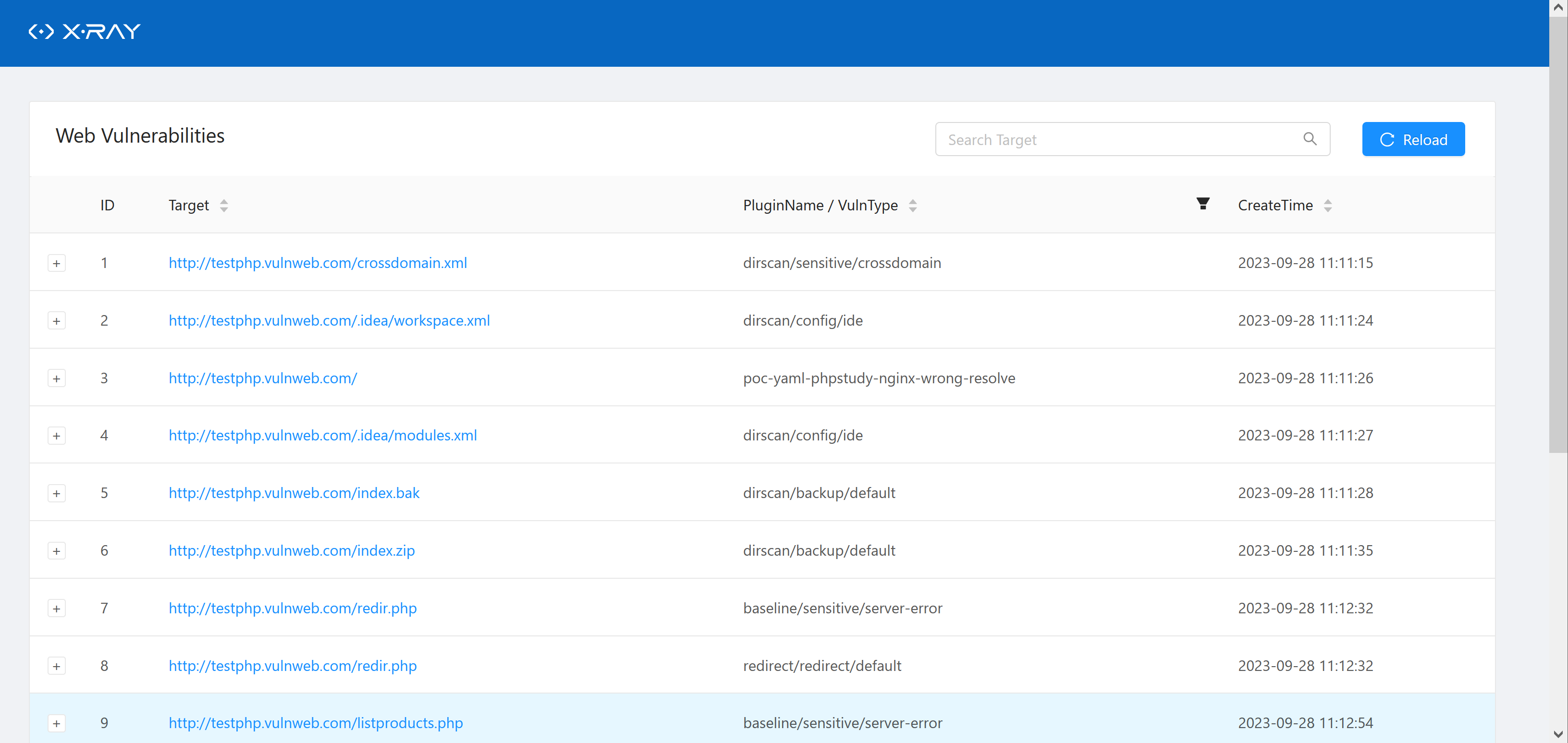This screenshot has height=743, width=1568.
Task: Expand row 9 listproducts.php details
Action: [57, 723]
